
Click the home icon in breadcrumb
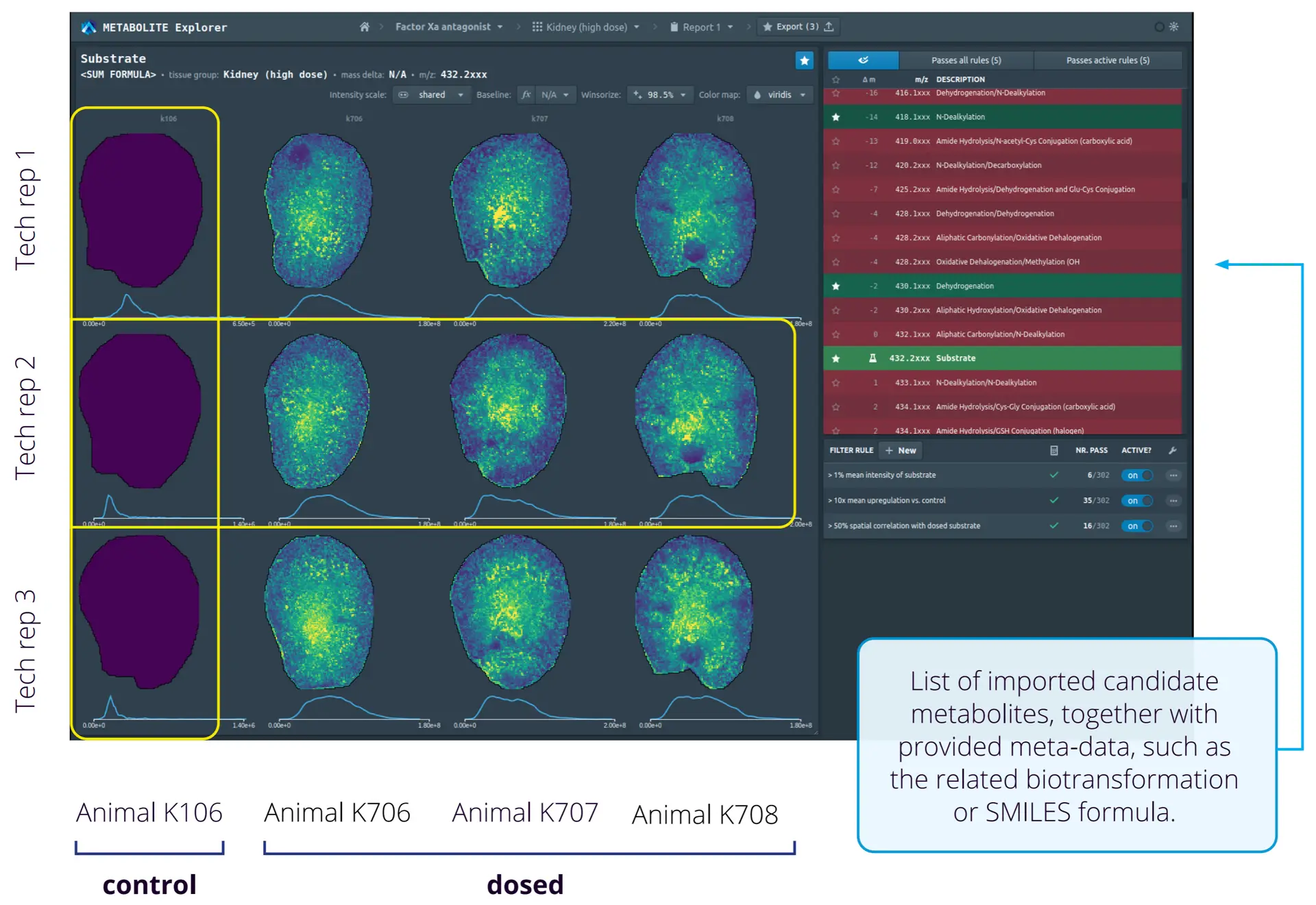364,27
